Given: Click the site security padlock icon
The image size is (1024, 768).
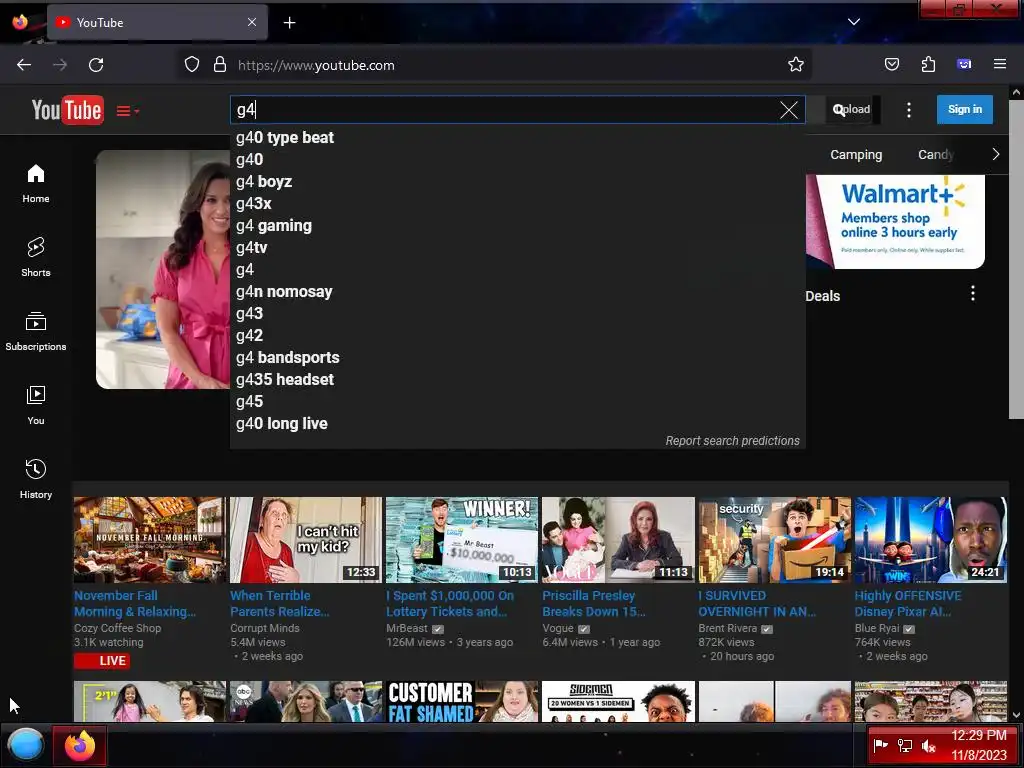Looking at the screenshot, I should (220, 65).
